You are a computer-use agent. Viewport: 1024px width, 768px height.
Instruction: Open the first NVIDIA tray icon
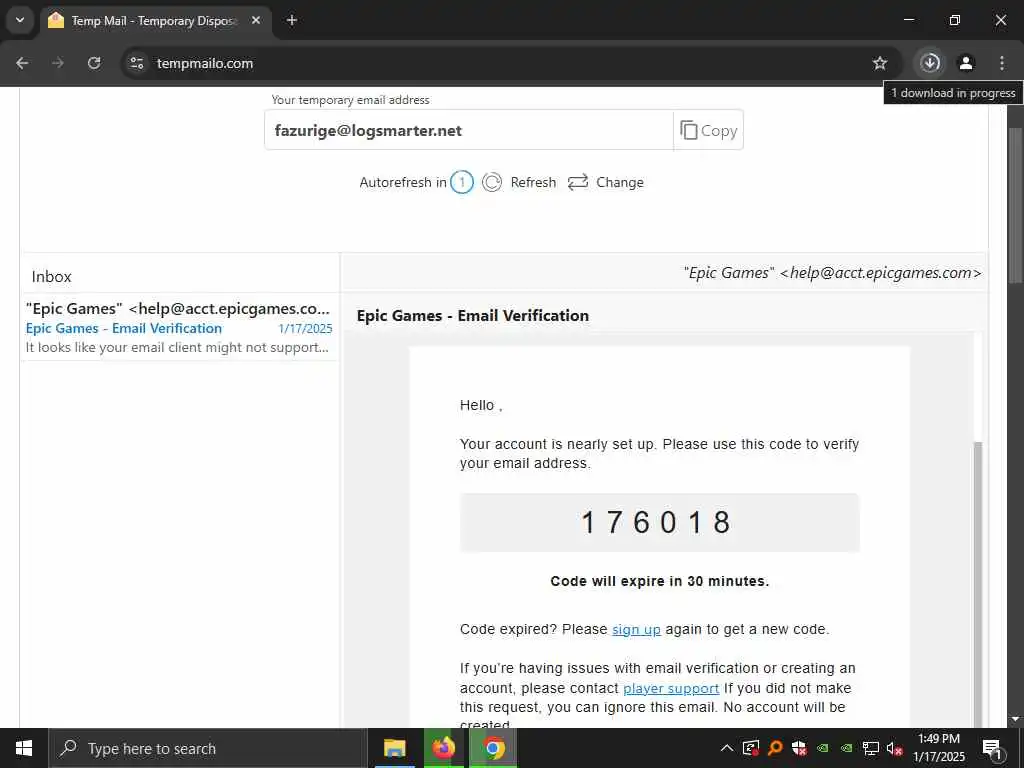click(x=823, y=748)
